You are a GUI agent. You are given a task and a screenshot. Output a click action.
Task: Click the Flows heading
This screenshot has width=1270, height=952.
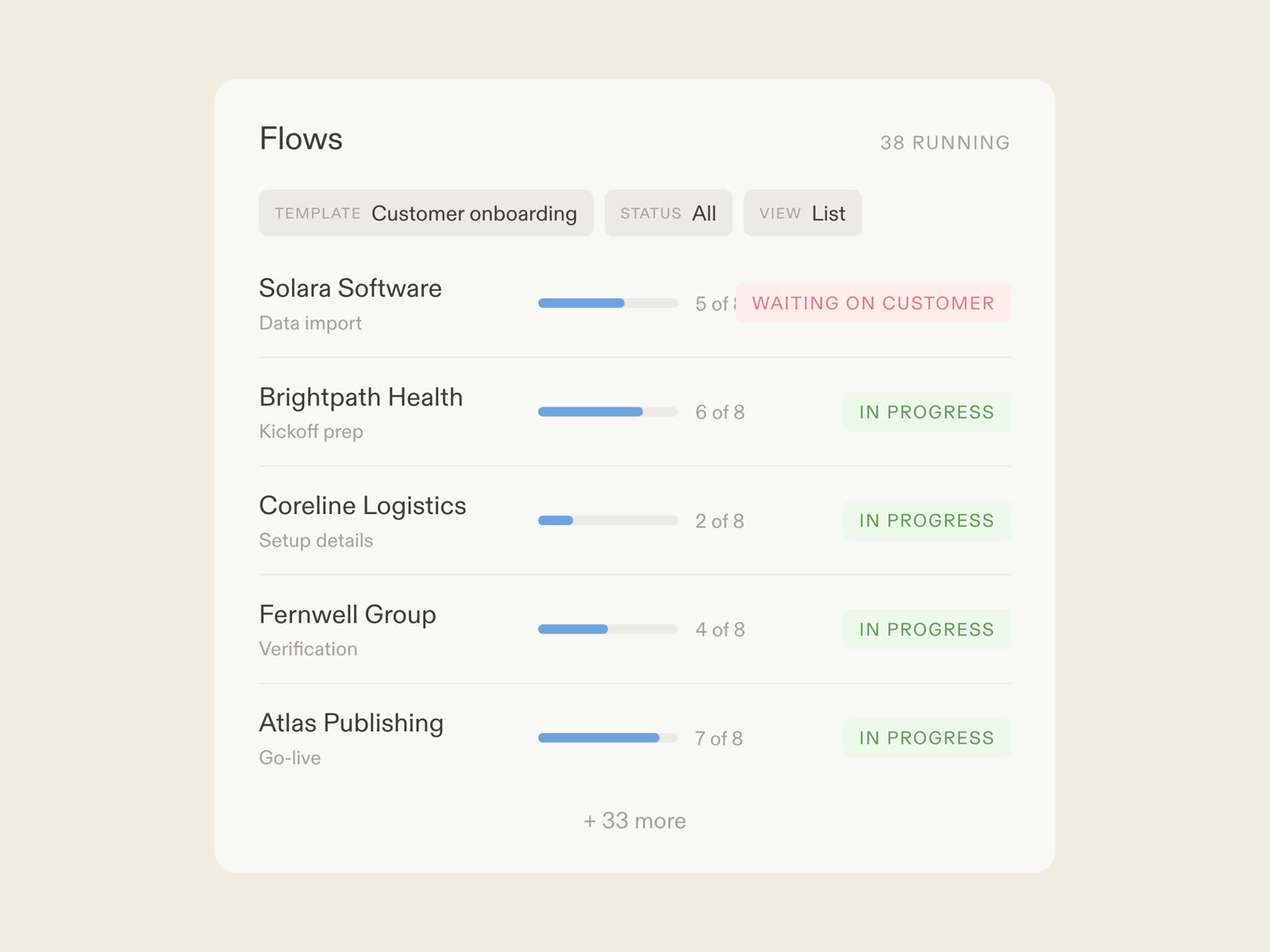click(301, 139)
